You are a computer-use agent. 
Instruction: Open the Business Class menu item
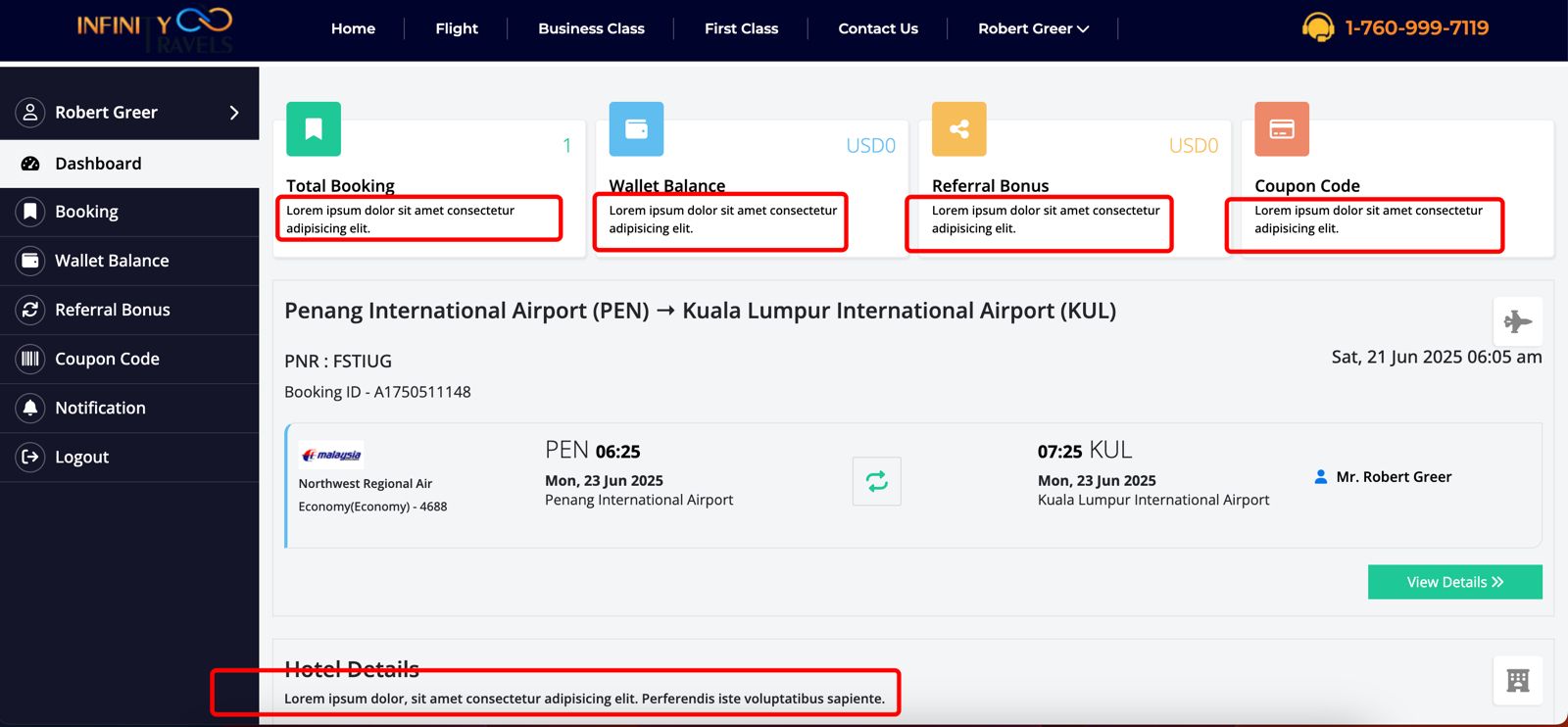click(591, 28)
